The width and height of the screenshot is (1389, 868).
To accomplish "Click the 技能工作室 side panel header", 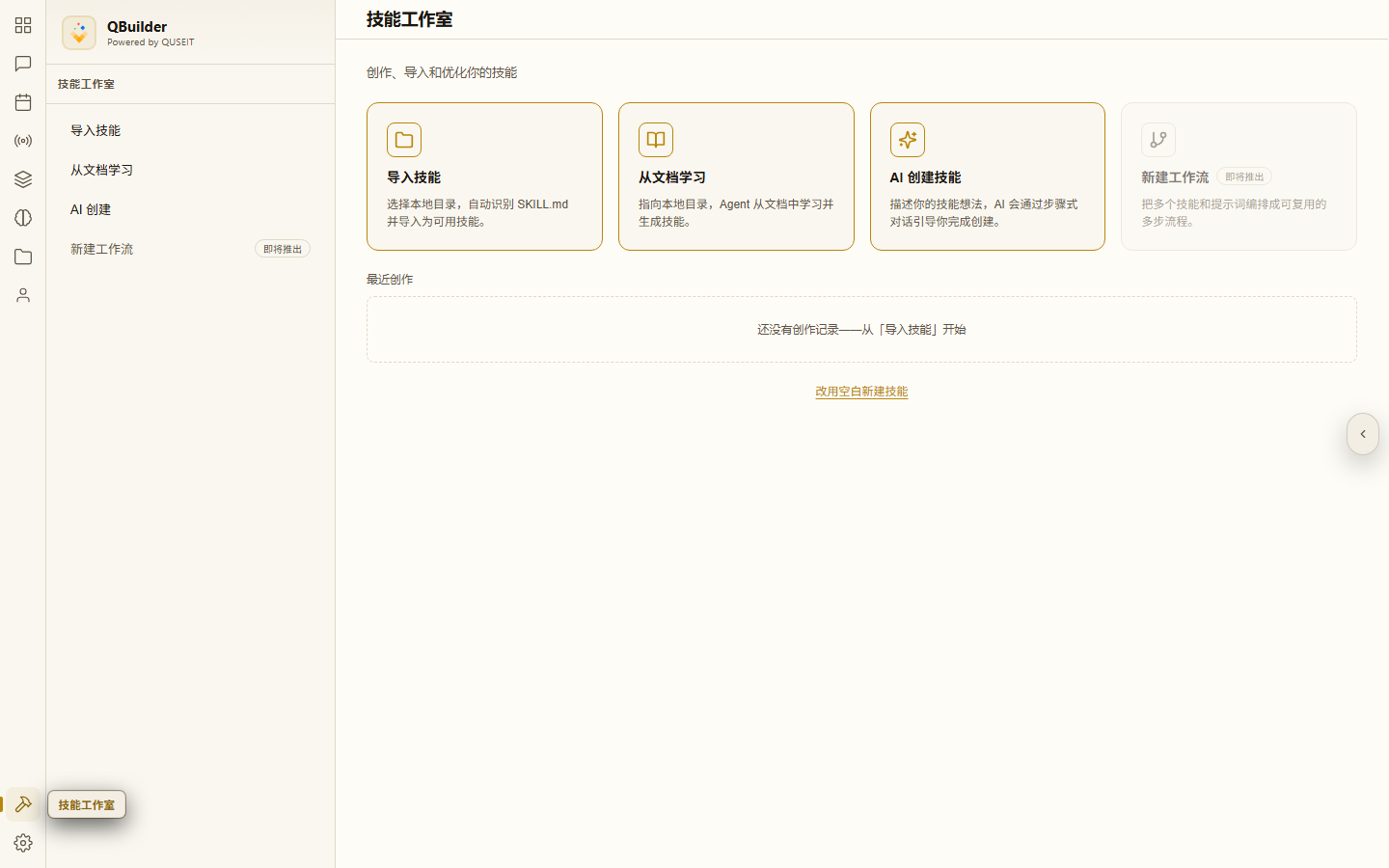I will point(86,84).
